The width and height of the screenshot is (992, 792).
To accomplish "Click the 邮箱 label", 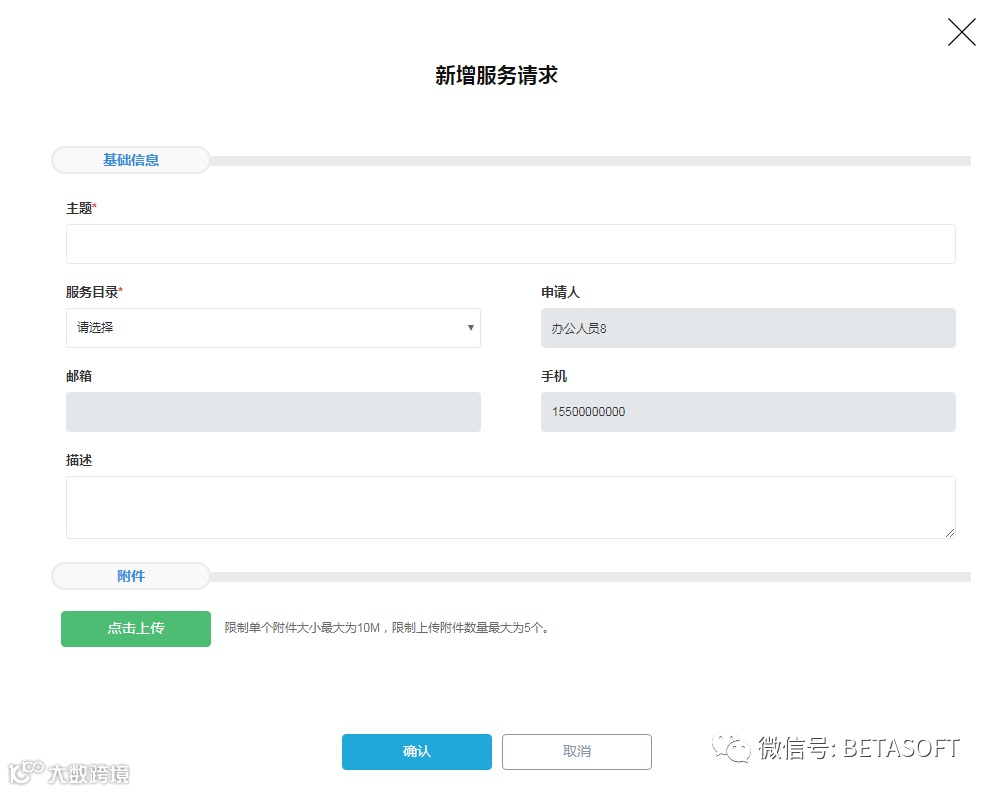I will (x=79, y=376).
